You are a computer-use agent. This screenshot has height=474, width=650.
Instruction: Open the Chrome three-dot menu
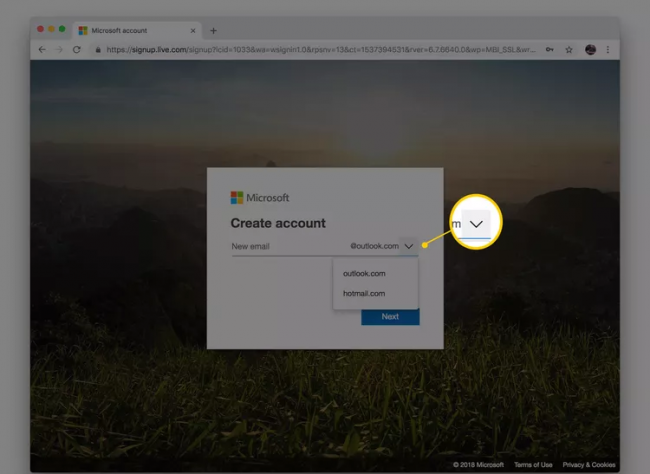(608, 50)
